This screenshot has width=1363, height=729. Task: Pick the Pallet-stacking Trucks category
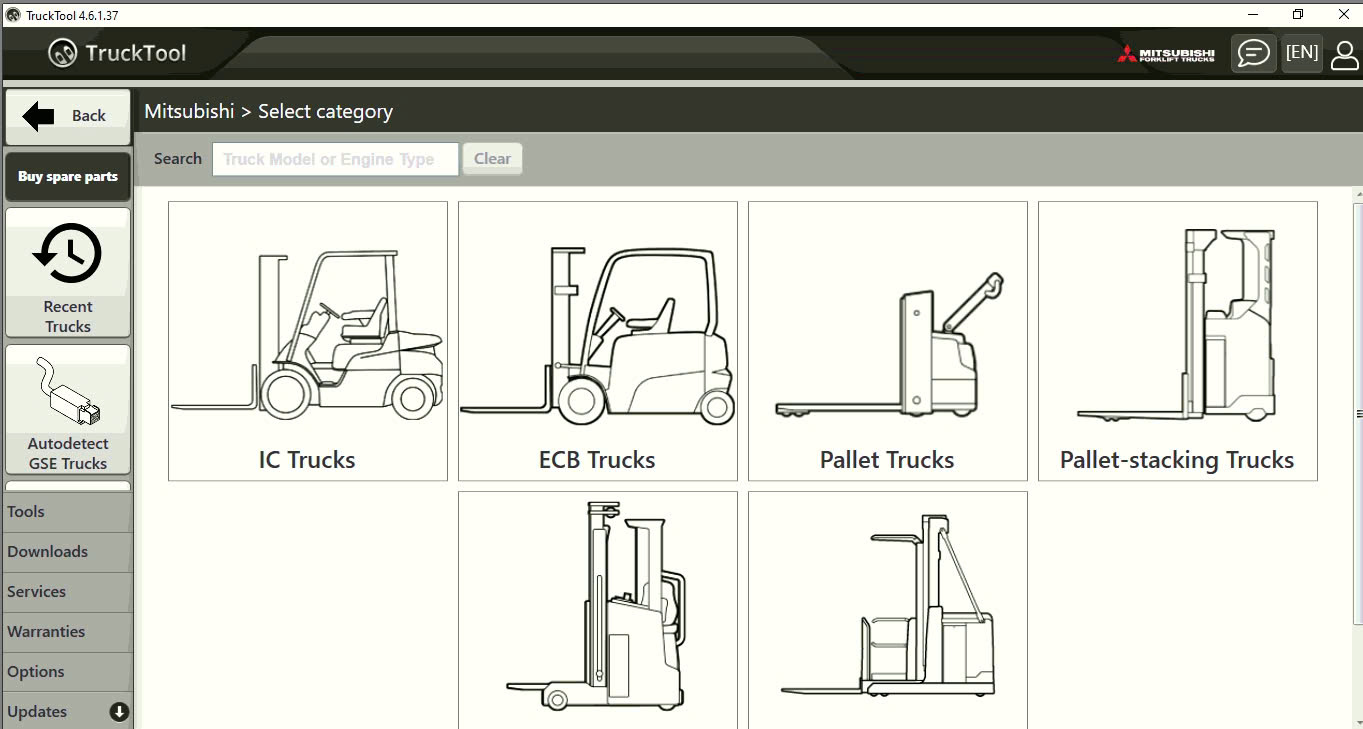1178,341
